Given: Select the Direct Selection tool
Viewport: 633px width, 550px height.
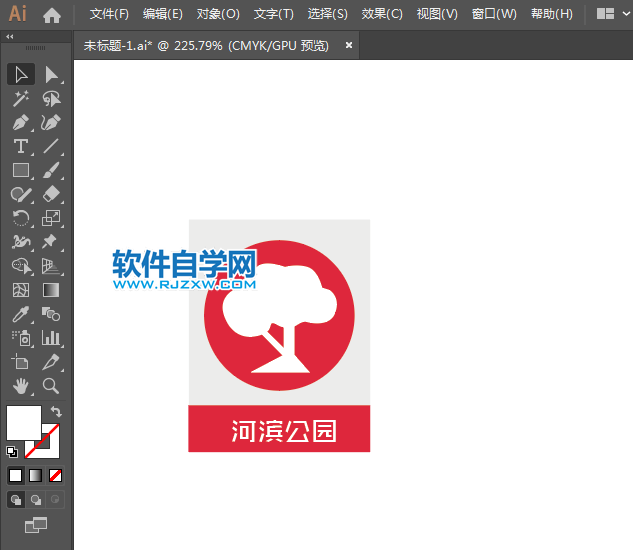Looking at the screenshot, I should click(x=51, y=75).
